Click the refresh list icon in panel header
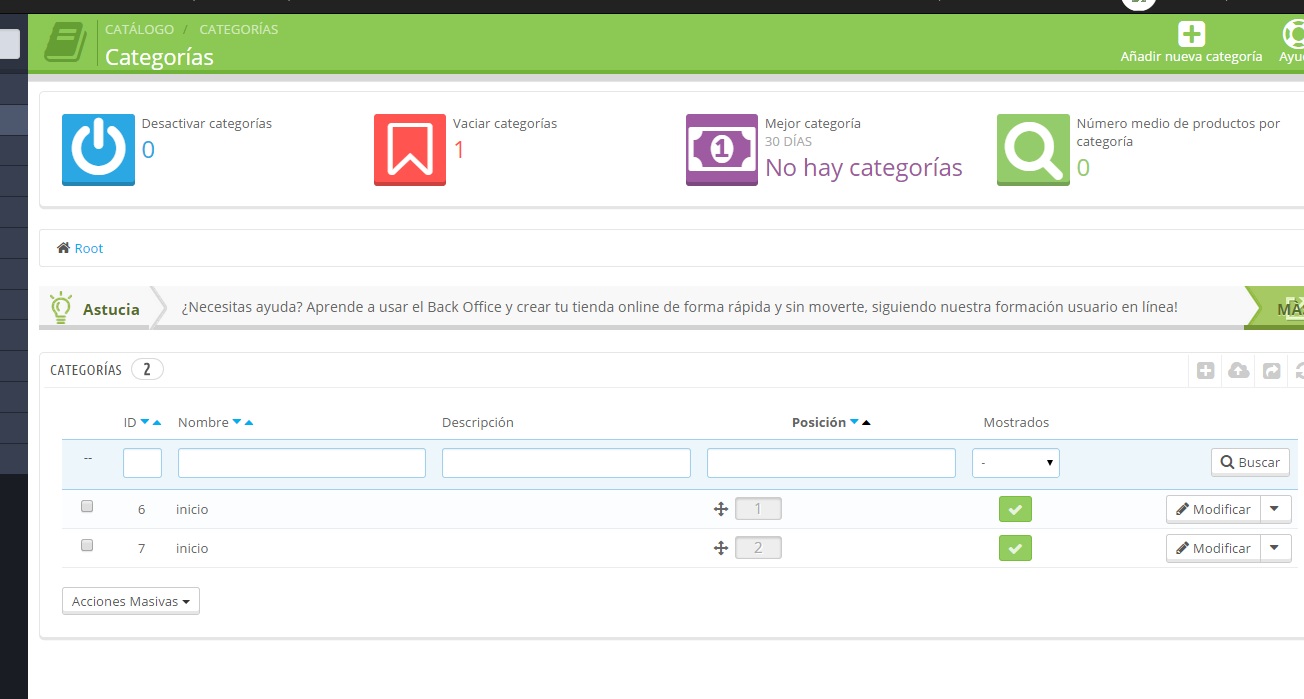1304x699 pixels. point(1299,371)
